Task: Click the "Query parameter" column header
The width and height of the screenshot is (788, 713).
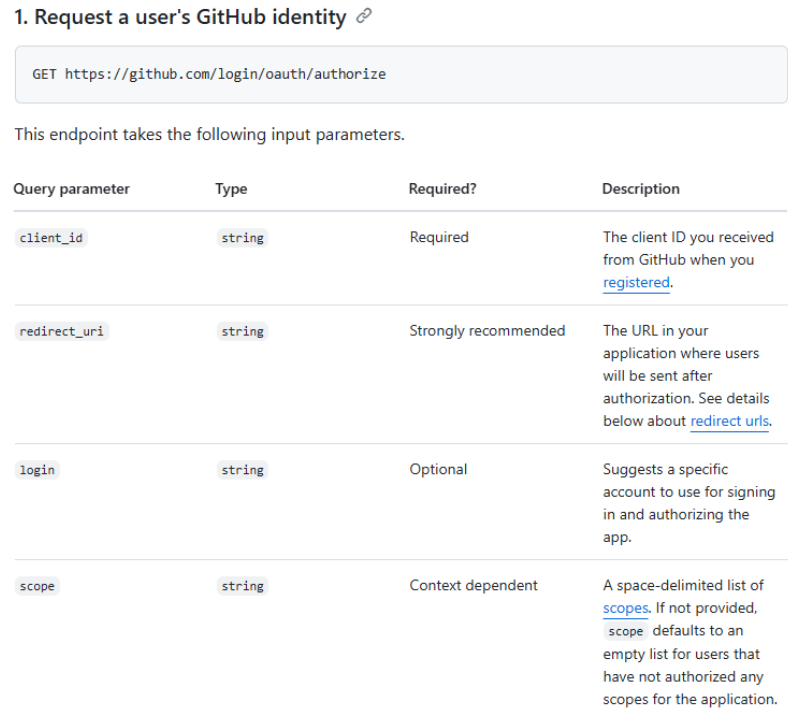Action: point(71,189)
